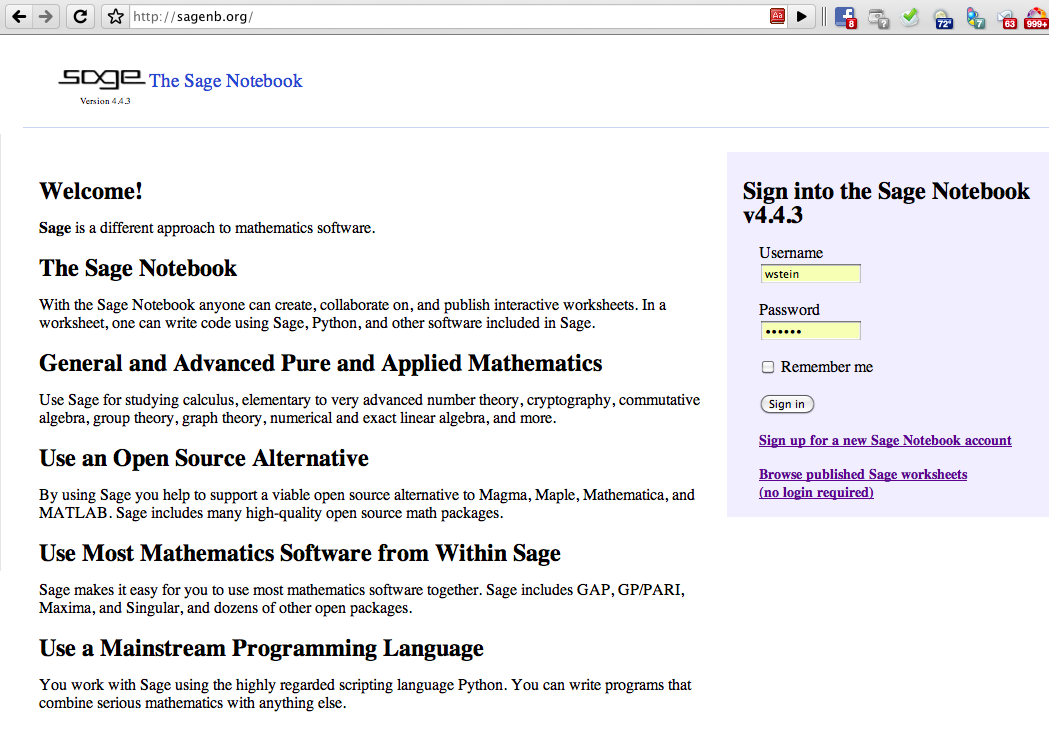Click the browser forward arrow
This screenshot has width=1049, height=730.
click(45, 16)
